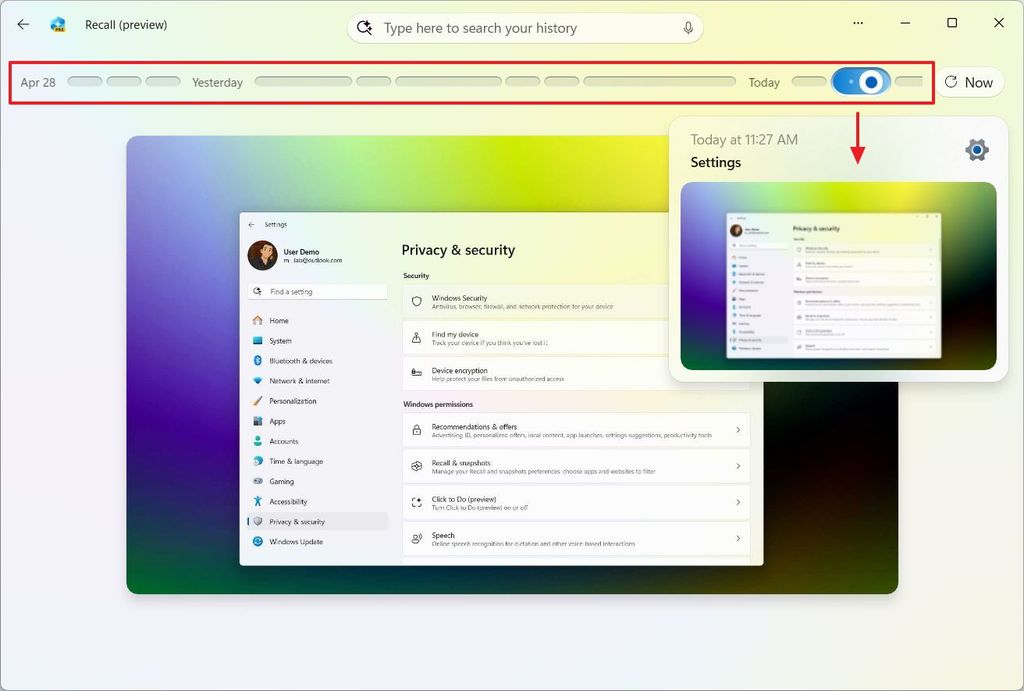1024x691 pixels.
Task: Click the Apr 28 timeline date label
Action: click(38, 82)
